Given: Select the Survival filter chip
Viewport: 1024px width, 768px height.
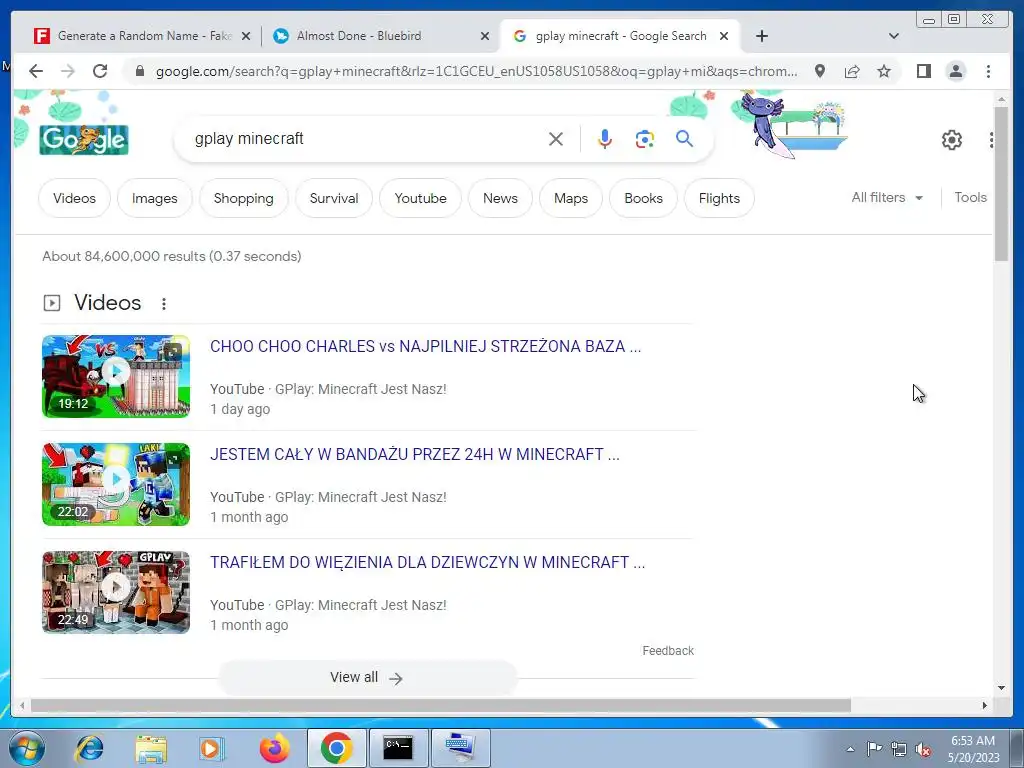Looking at the screenshot, I should pyautogui.click(x=334, y=198).
